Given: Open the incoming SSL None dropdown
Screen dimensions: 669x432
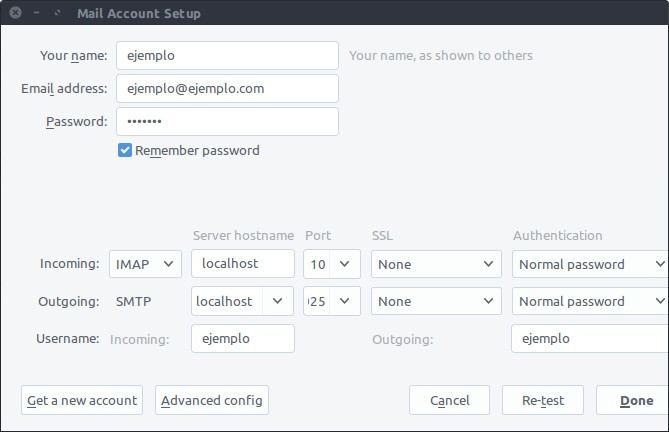Looking at the screenshot, I should coord(436,264).
